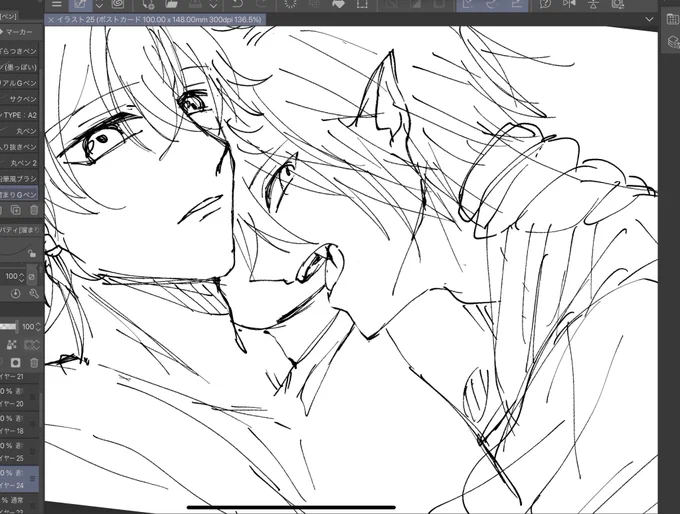Image resolution: width=680 pixels, height=514 pixels.
Task: Select the イラスト25 document tab
Action: pos(155,20)
